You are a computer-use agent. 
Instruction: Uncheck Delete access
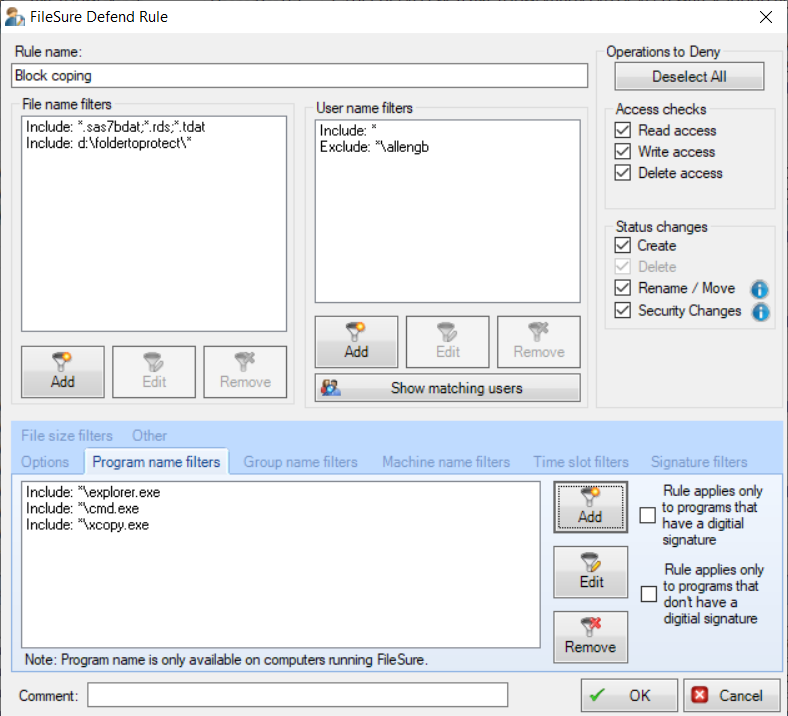pyautogui.click(x=623, y=173)
